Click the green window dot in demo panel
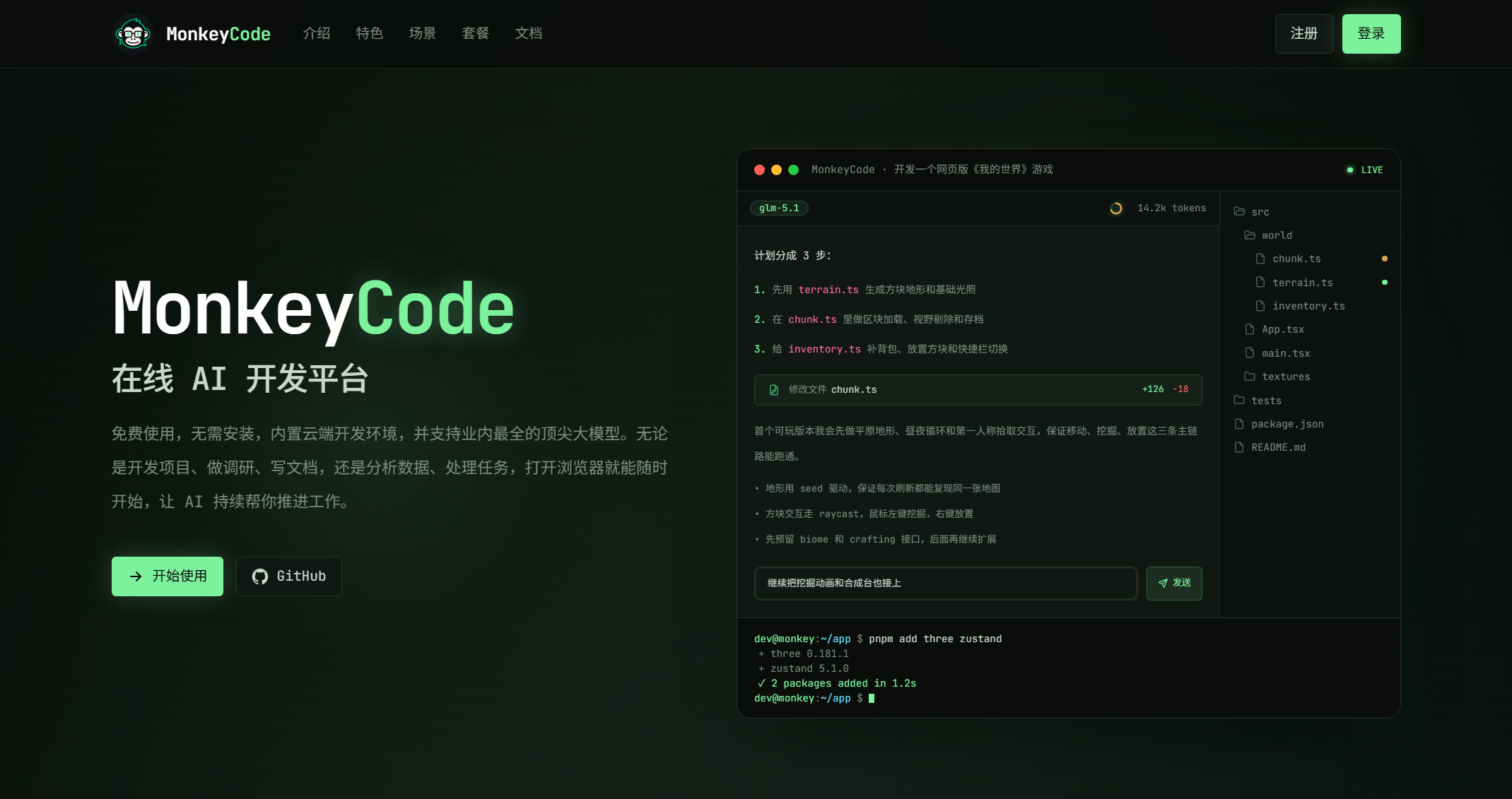Viewport: 1512px width, 799px height. point(793,170)
